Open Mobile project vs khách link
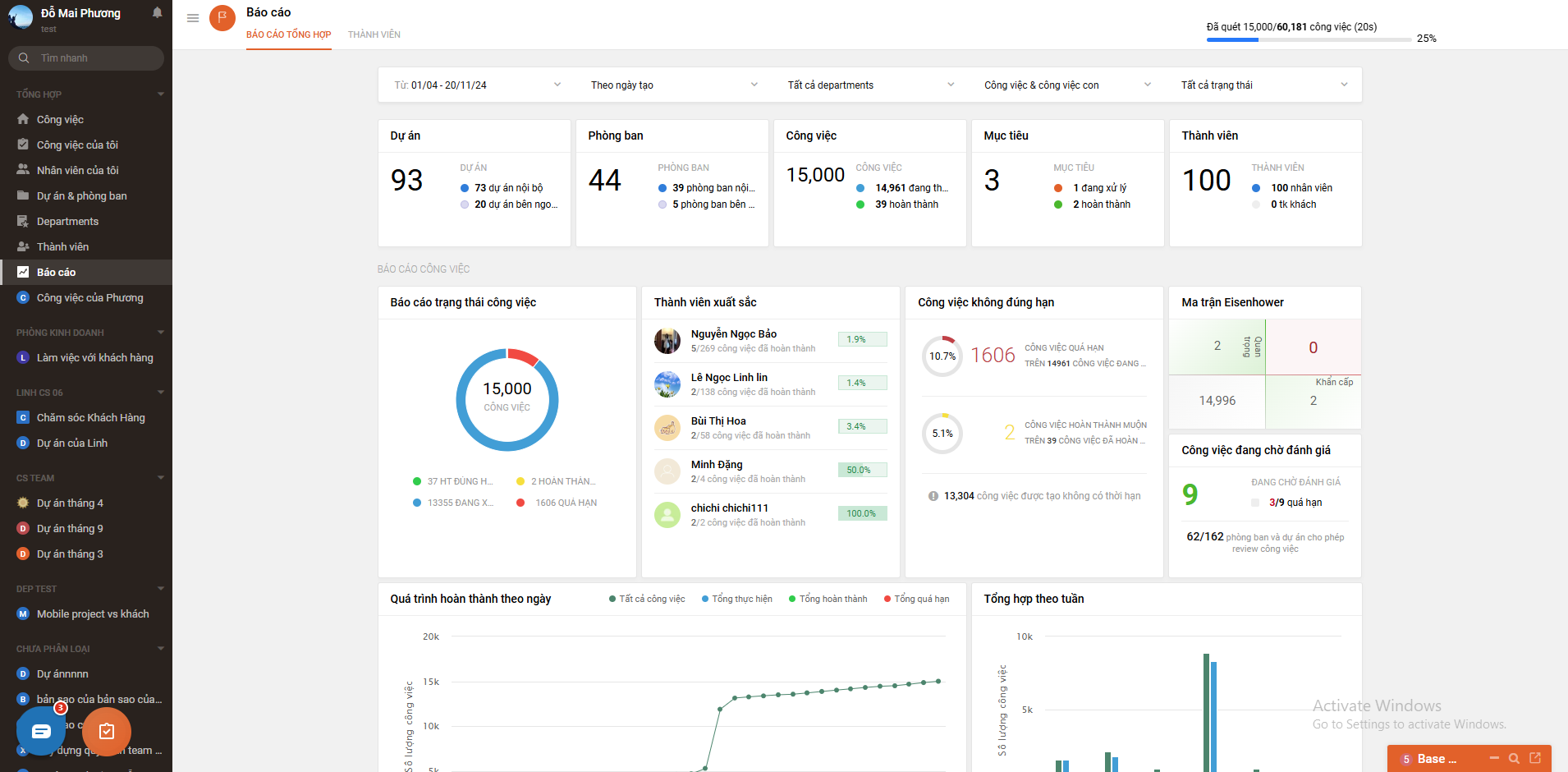The image size is (1568, 772). 86,613
